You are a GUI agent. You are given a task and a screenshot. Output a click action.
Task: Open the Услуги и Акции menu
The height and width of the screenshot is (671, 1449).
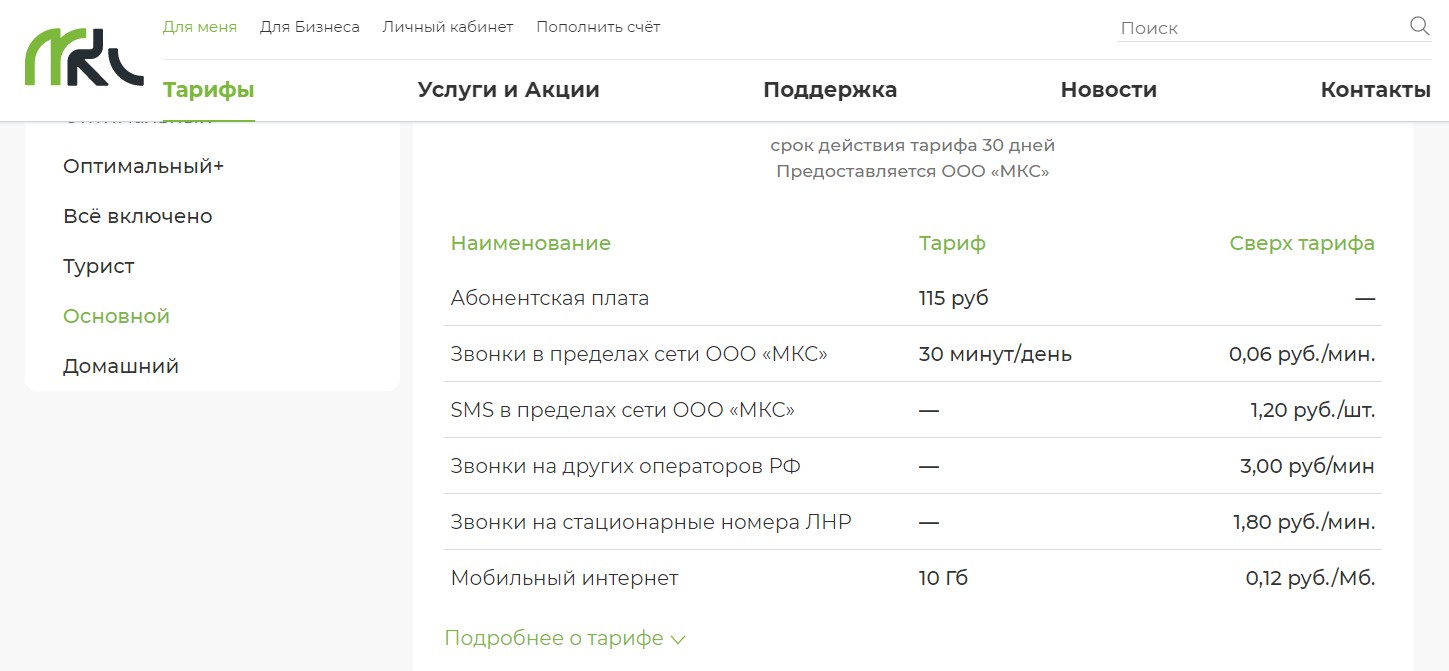(x=509, y=90)
